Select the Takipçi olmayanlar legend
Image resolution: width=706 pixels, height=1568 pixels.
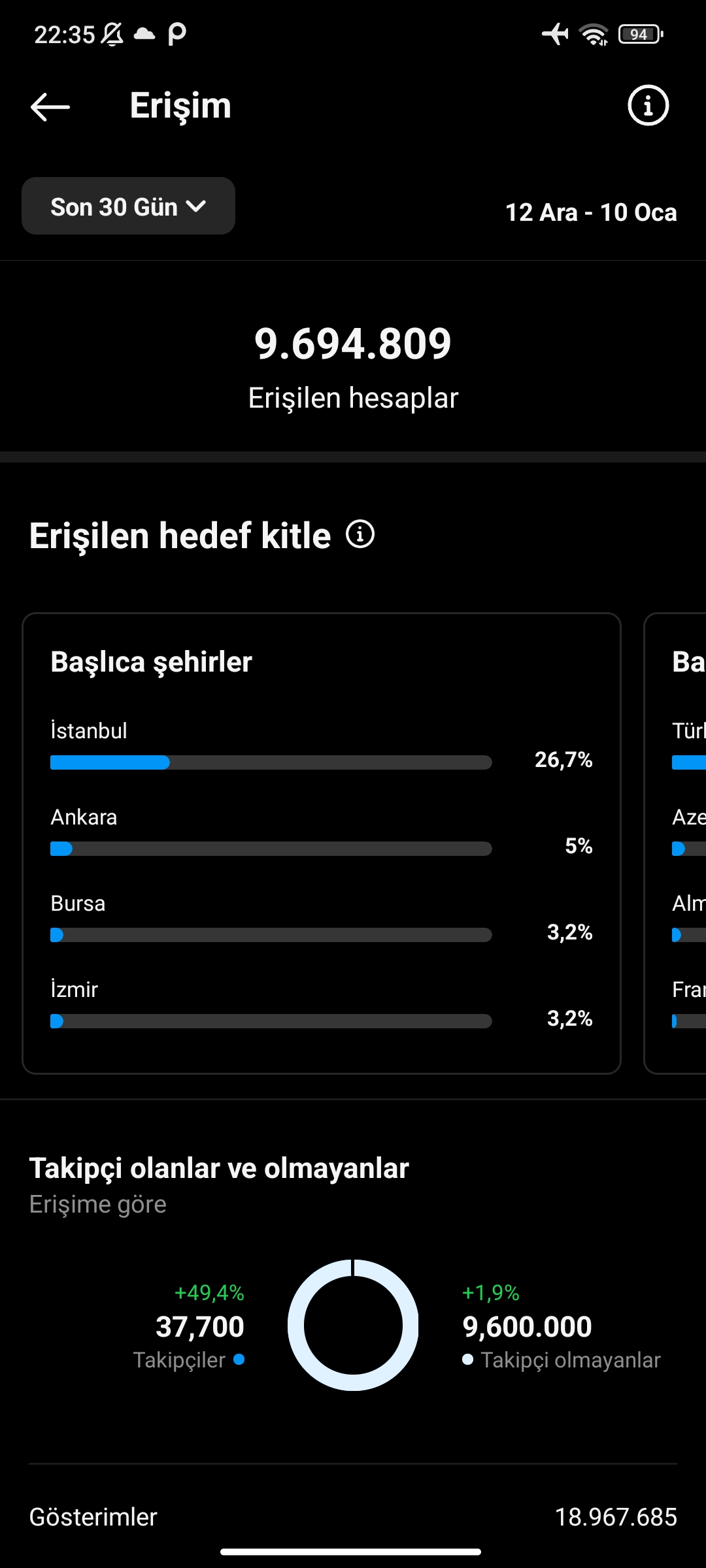coord(561,1326)
